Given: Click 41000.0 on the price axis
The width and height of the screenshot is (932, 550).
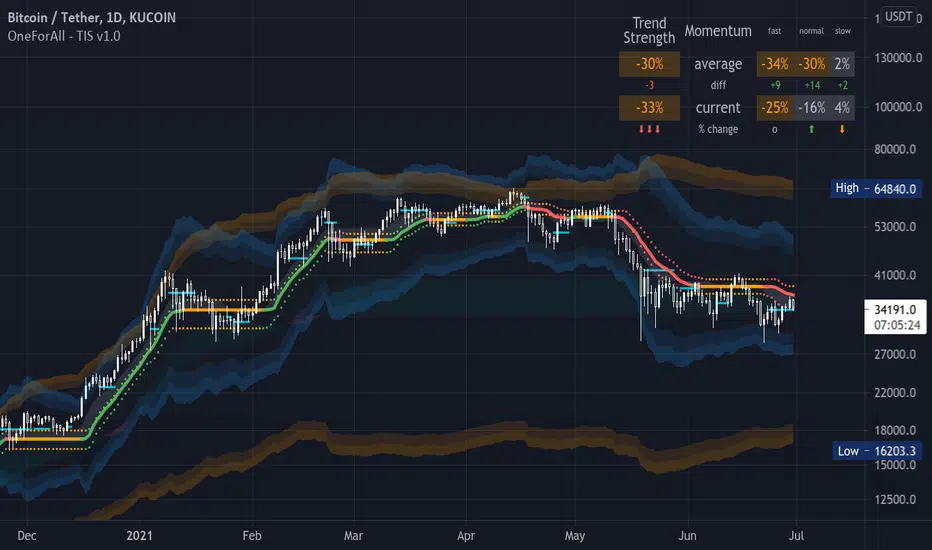Looking at the screenshot, I should (x=895, y=275).
